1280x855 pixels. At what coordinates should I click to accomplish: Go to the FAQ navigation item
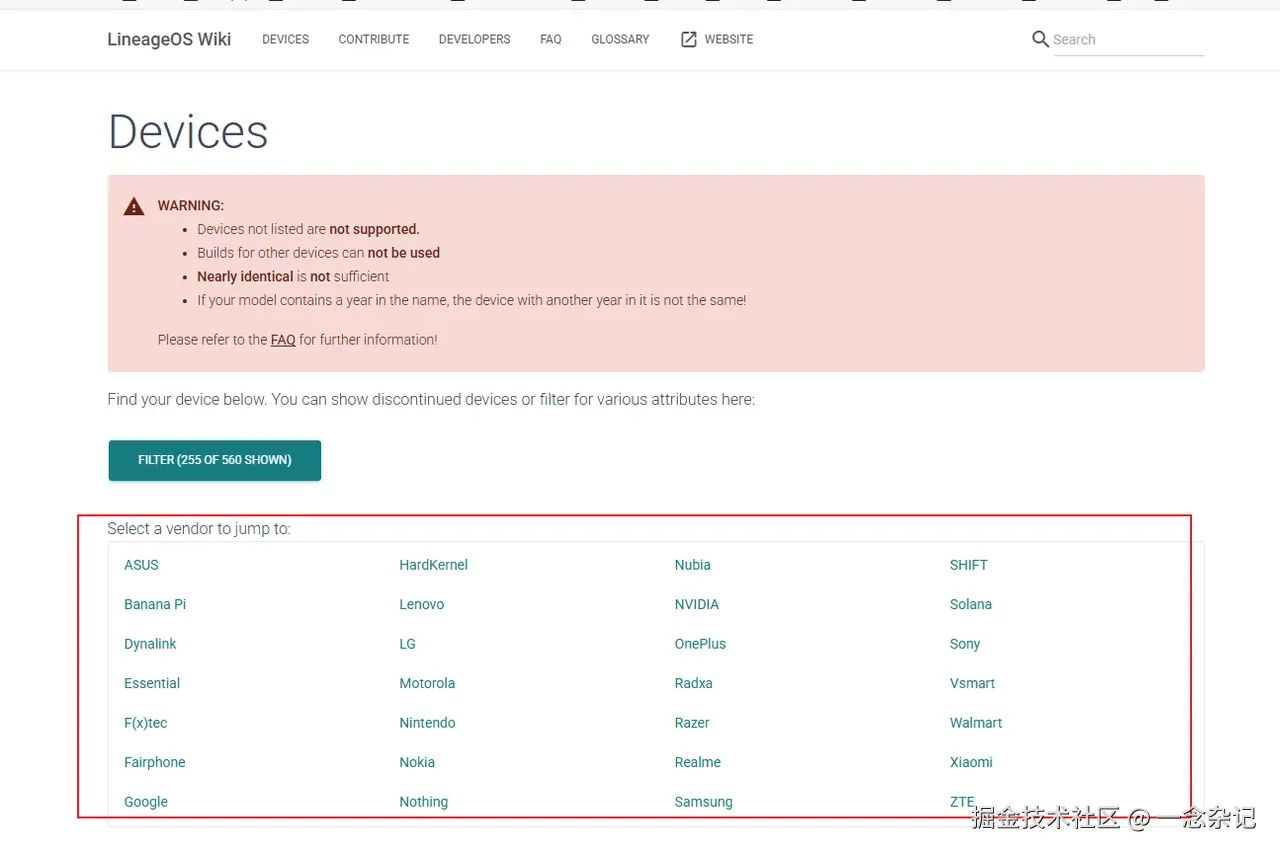click(551, 39)
